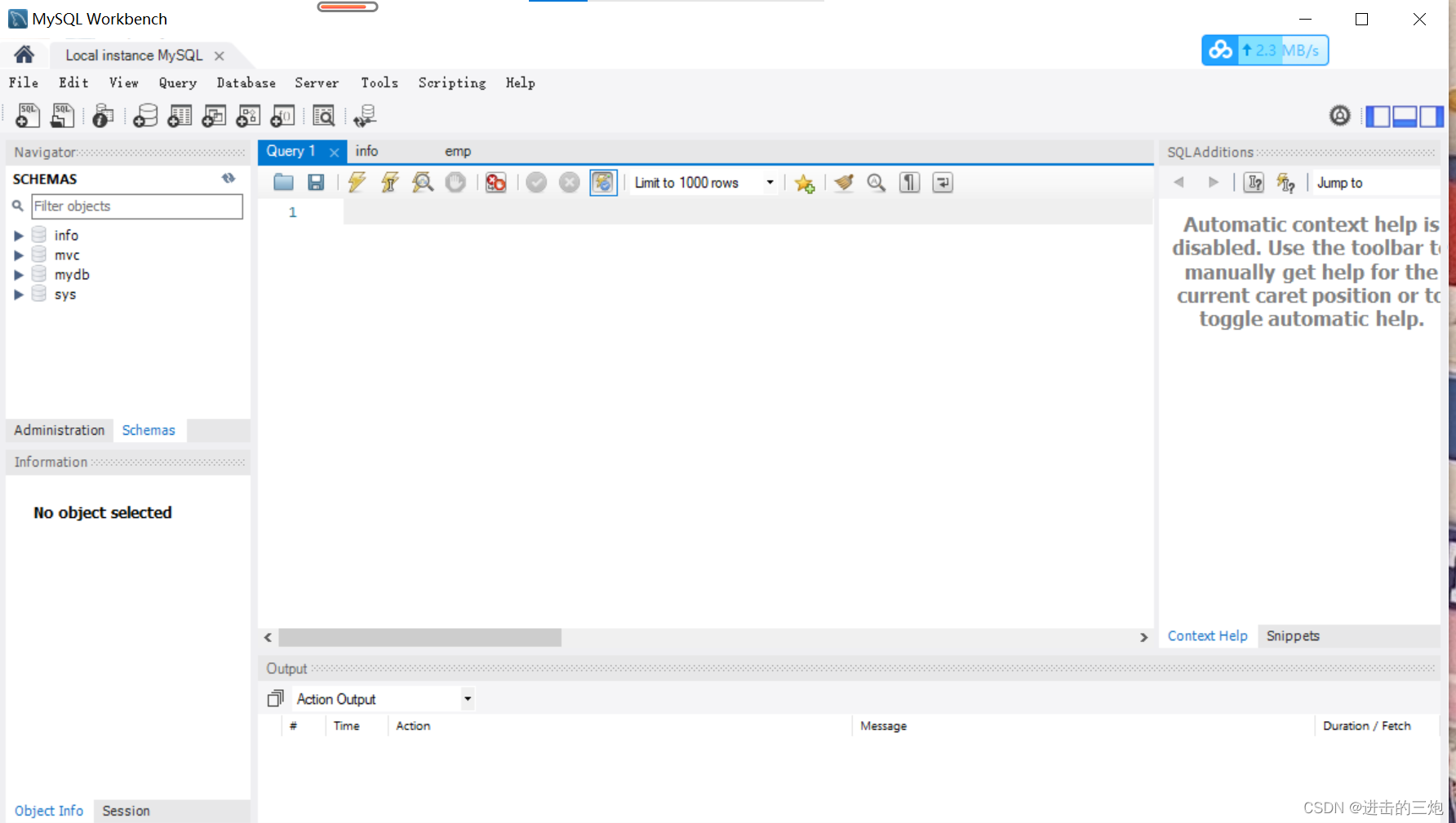Save the script to file

point(316,182)
